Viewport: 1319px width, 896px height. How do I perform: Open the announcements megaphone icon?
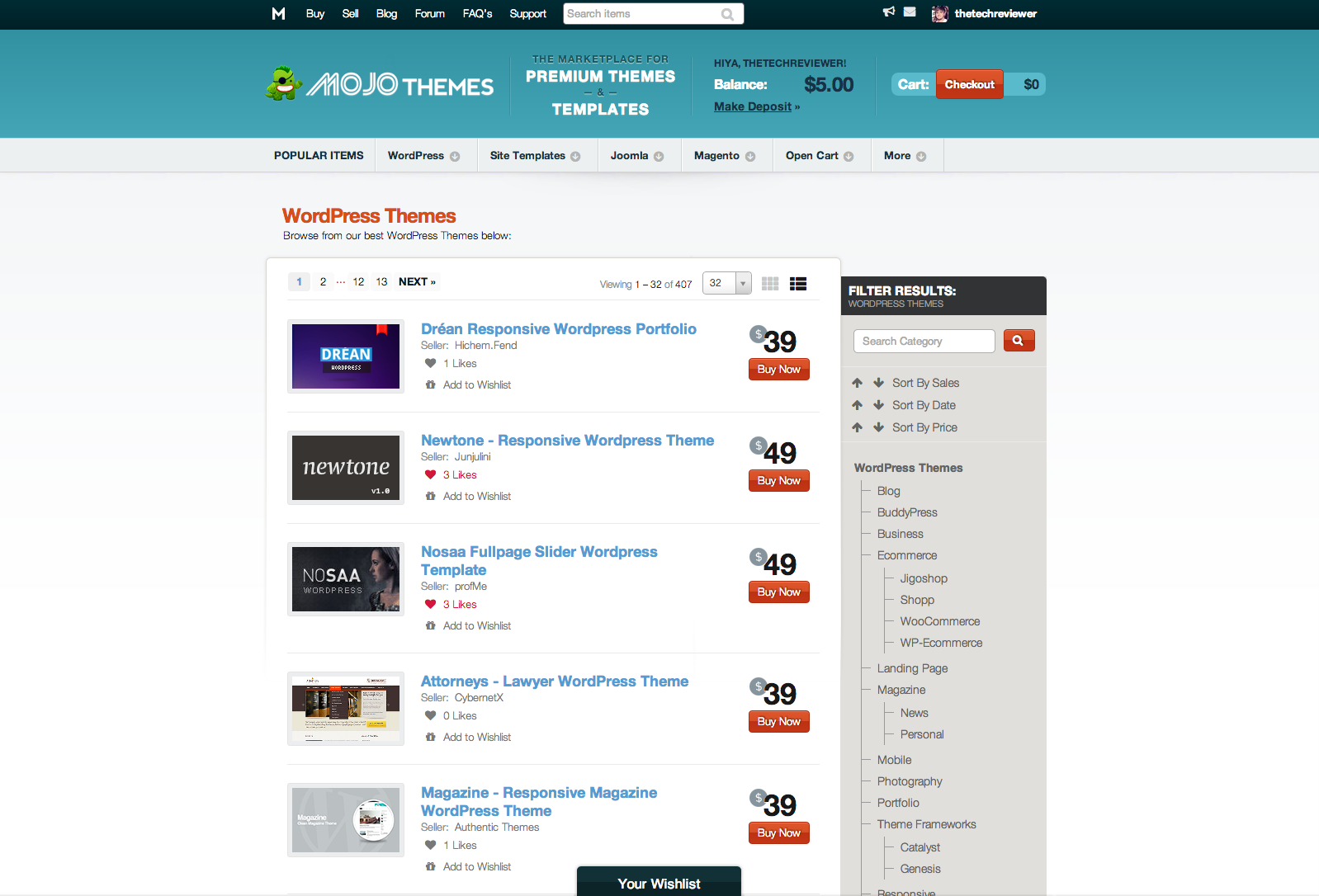pyautogui.click(x=889, y=12)
